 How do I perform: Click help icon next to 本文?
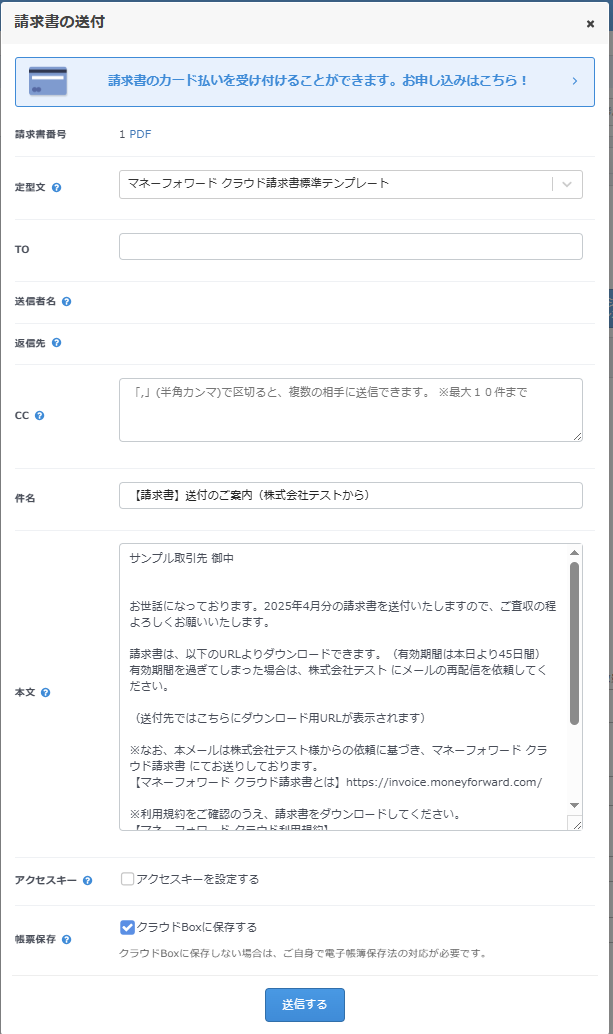click(45, 692)
